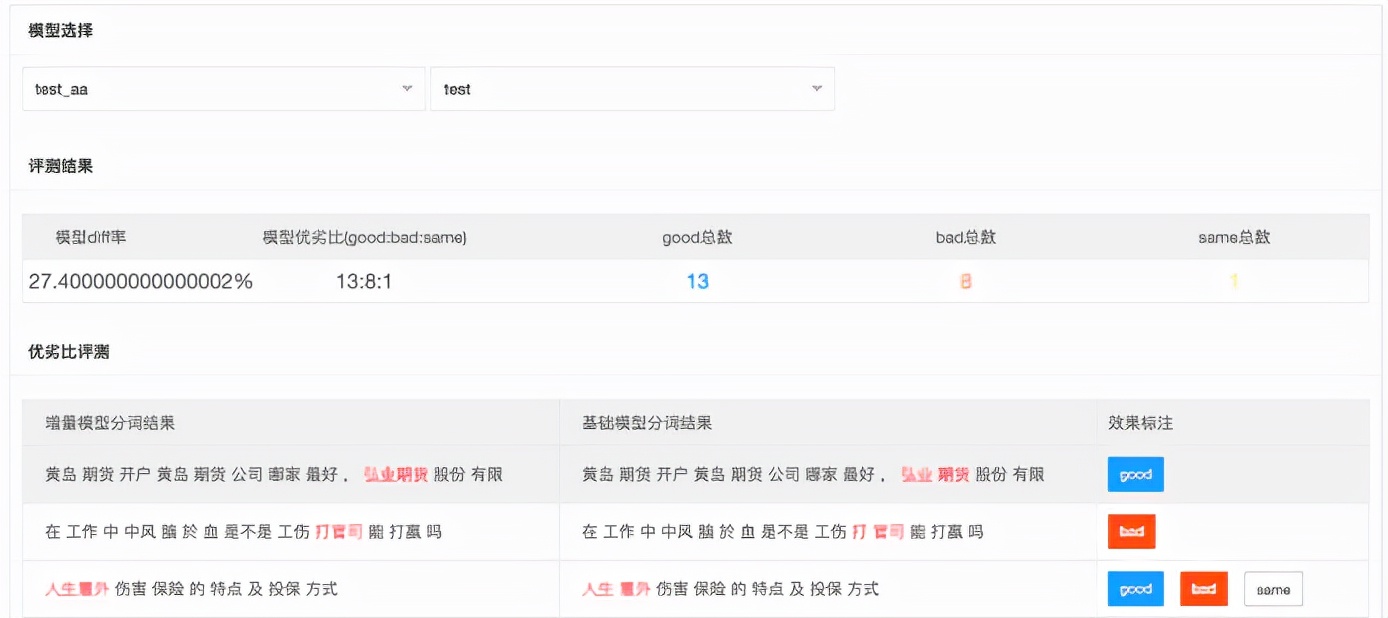The width and height of the screenshot is (1388, 618).
Task: Open the dropdown arrow beside test_aa
Action: pyautogui.click(x=408, y=88)
